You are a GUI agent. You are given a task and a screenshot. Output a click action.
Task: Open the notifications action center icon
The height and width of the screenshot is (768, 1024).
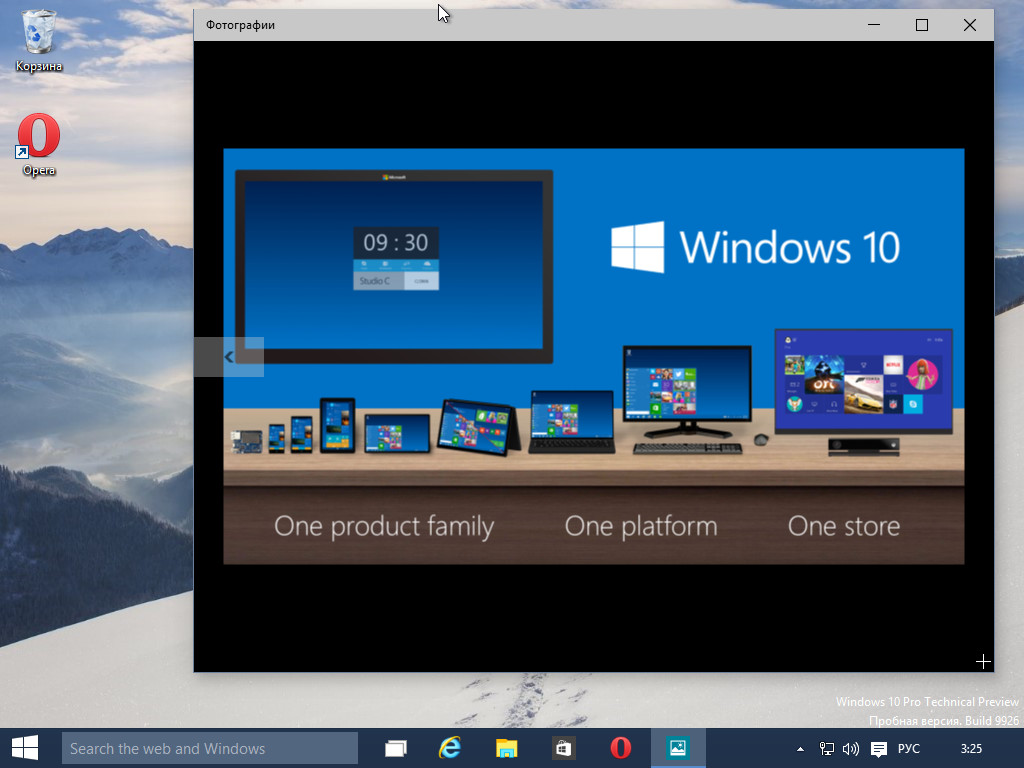(879, 749)
